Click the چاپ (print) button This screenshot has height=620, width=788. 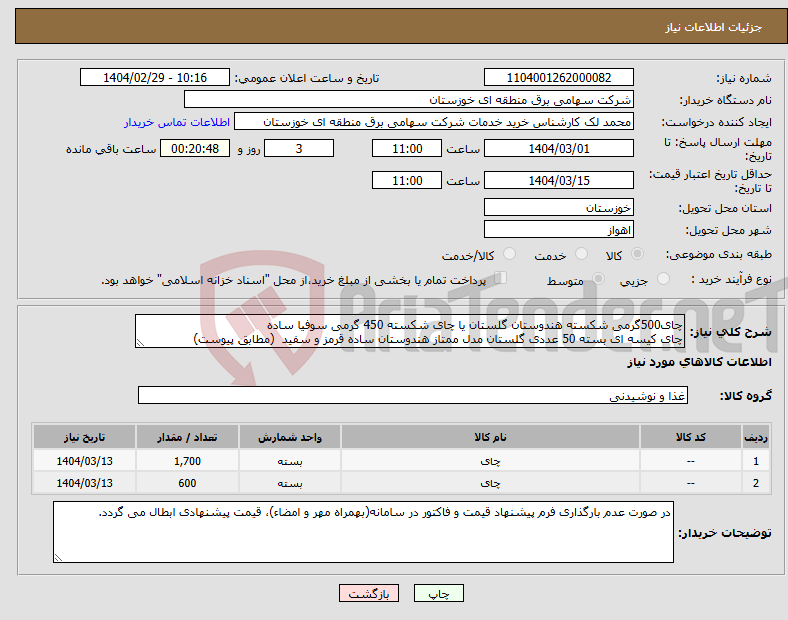point(438,593)
